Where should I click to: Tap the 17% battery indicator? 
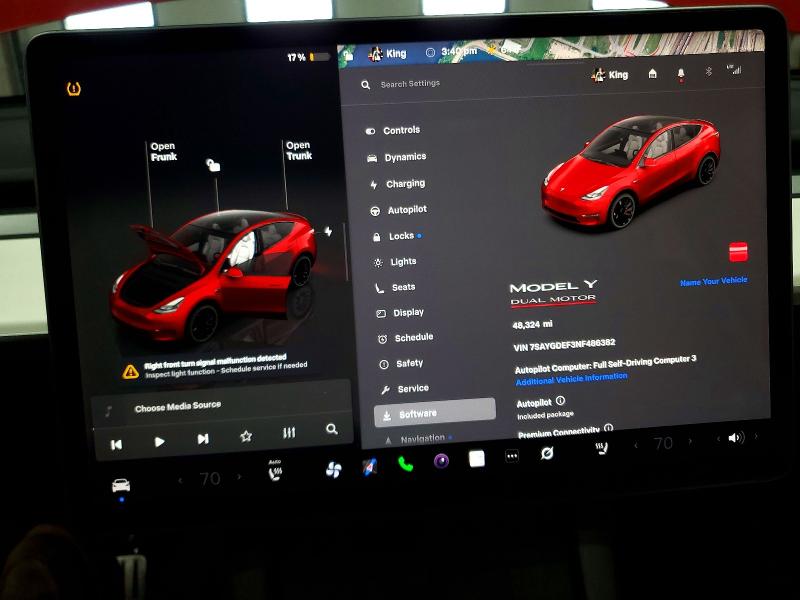[x=308, y=57]
